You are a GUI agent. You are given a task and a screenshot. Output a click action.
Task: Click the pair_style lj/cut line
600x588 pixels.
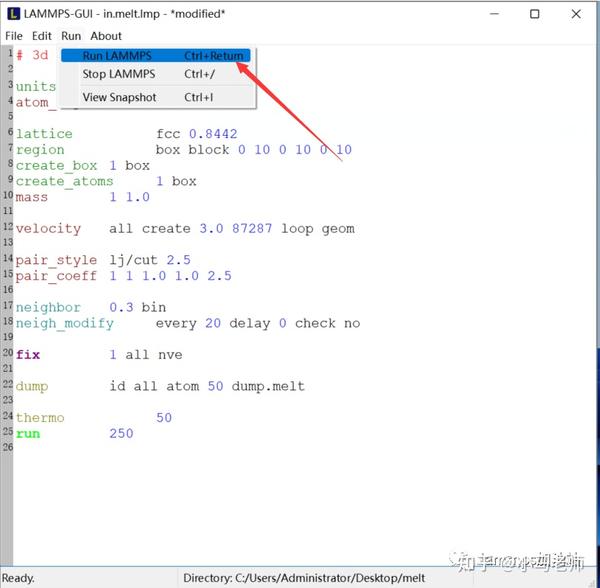pyautogui.click(x=103, y=260)
